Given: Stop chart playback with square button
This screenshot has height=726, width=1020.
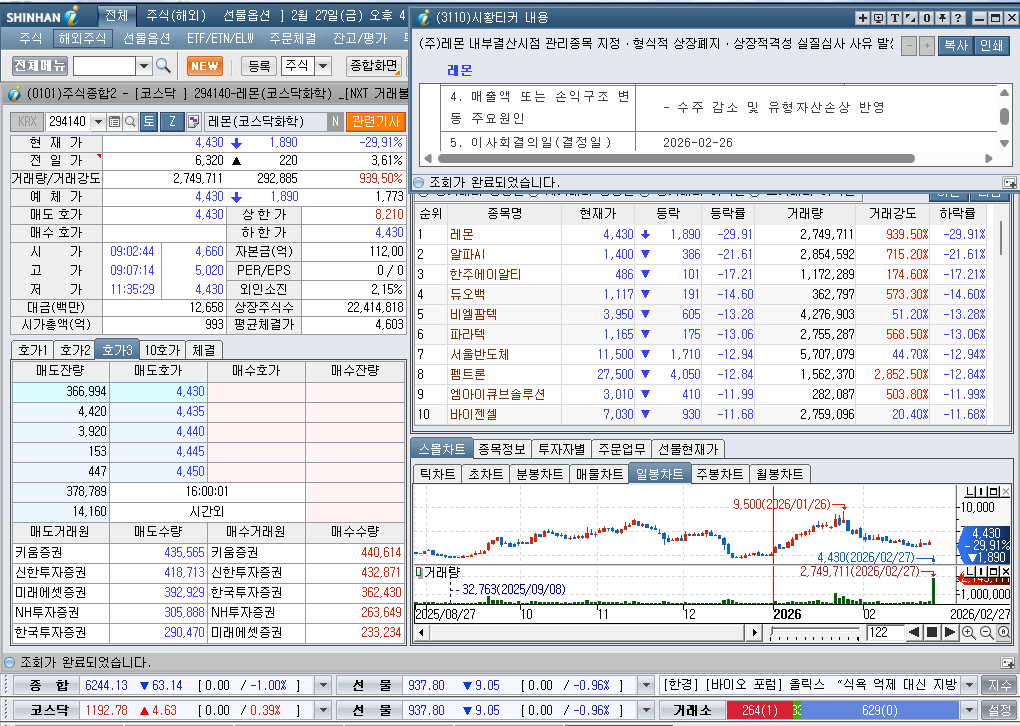Looking at the screenshot, I should point(932,632).
